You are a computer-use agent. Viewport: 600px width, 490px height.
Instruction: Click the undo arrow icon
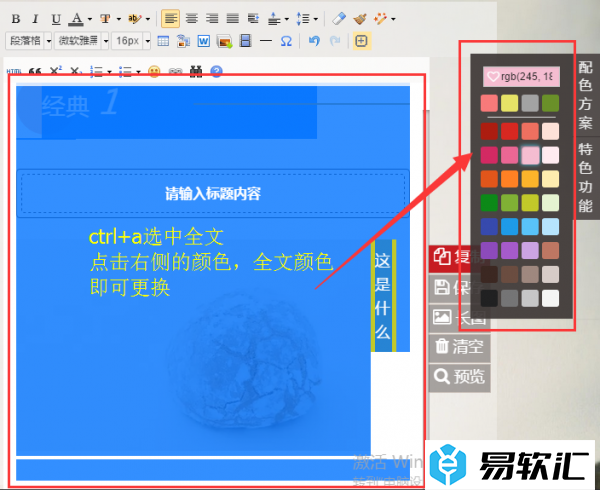click(314, 41)
